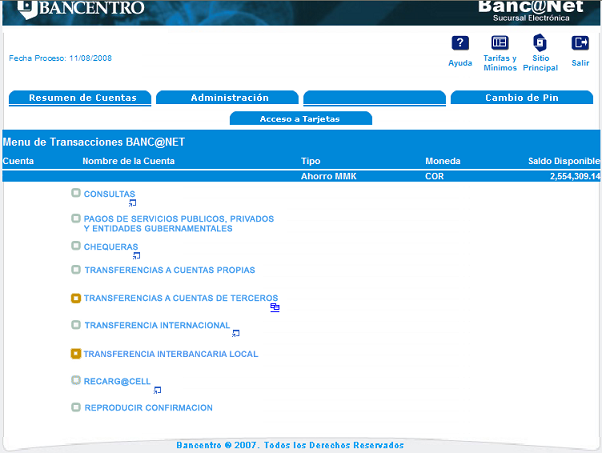
Task: Toggle the PAGOS DE SERVICIOS PUBLICOS box
Action: coord(76,218)
